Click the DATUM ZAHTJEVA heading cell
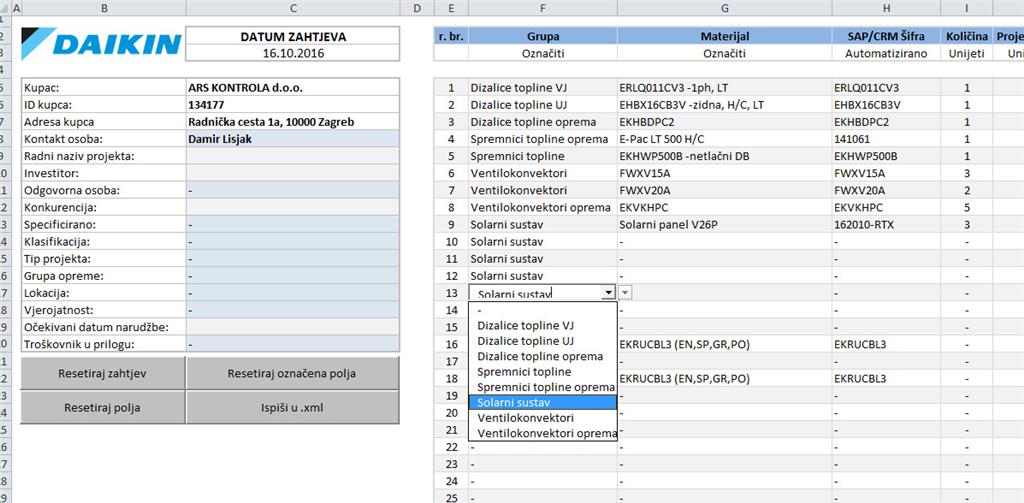This screenshot has height=503, width=1024. [x=293, y=37]
